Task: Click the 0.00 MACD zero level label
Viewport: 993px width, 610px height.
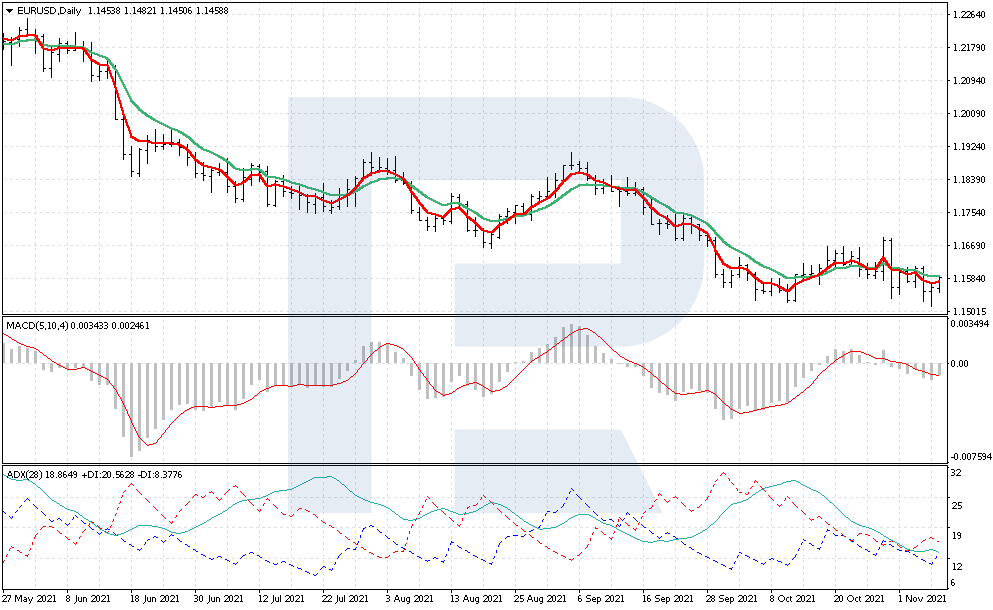Action: pyautogui.click(x=959, y=364)
